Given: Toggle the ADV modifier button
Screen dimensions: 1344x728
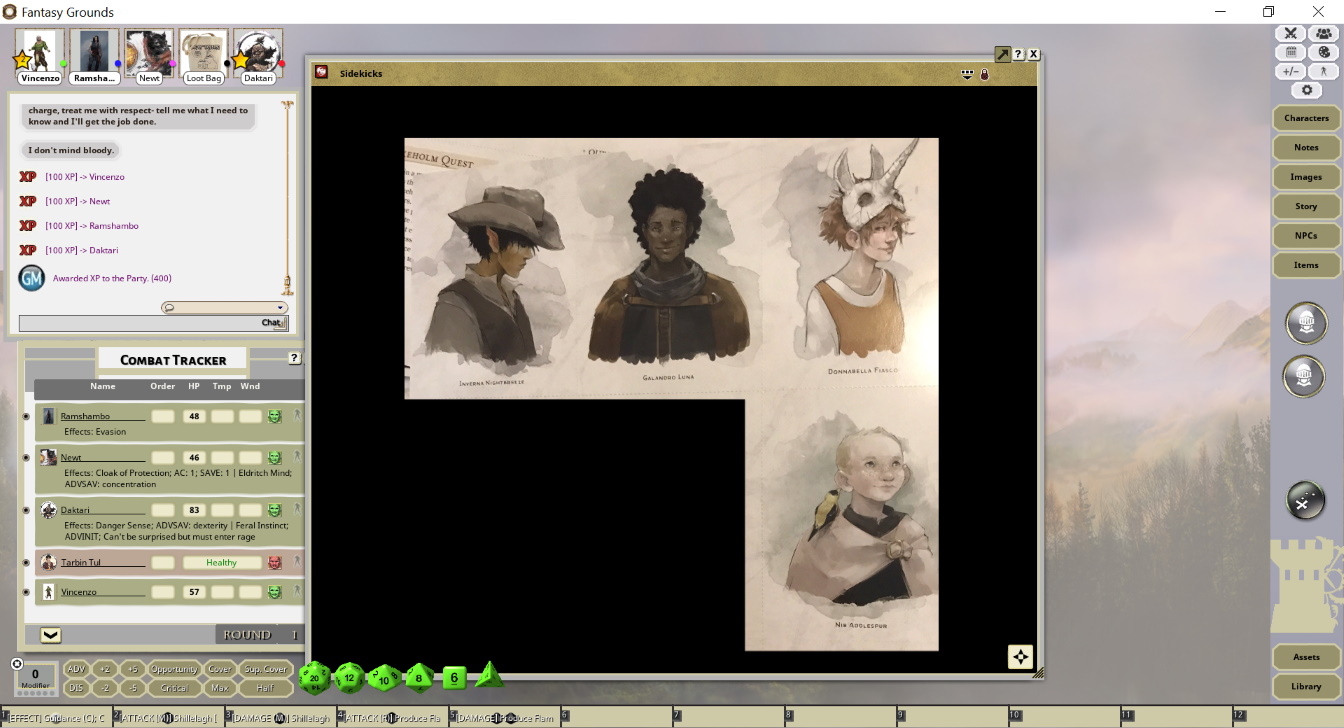Looking at the screenshot, I should pos(76,669).
